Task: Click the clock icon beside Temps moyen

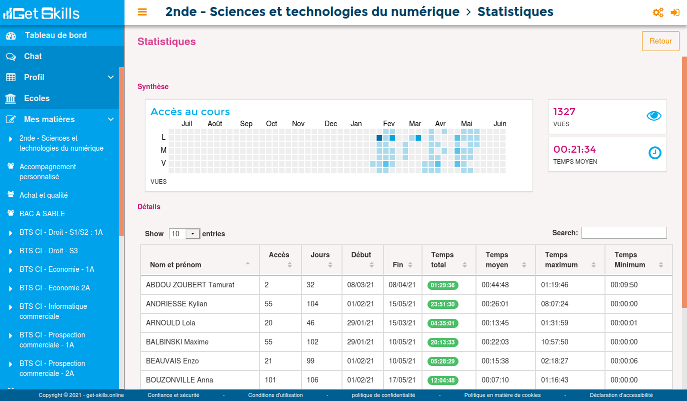Action: tap(654, 153)
